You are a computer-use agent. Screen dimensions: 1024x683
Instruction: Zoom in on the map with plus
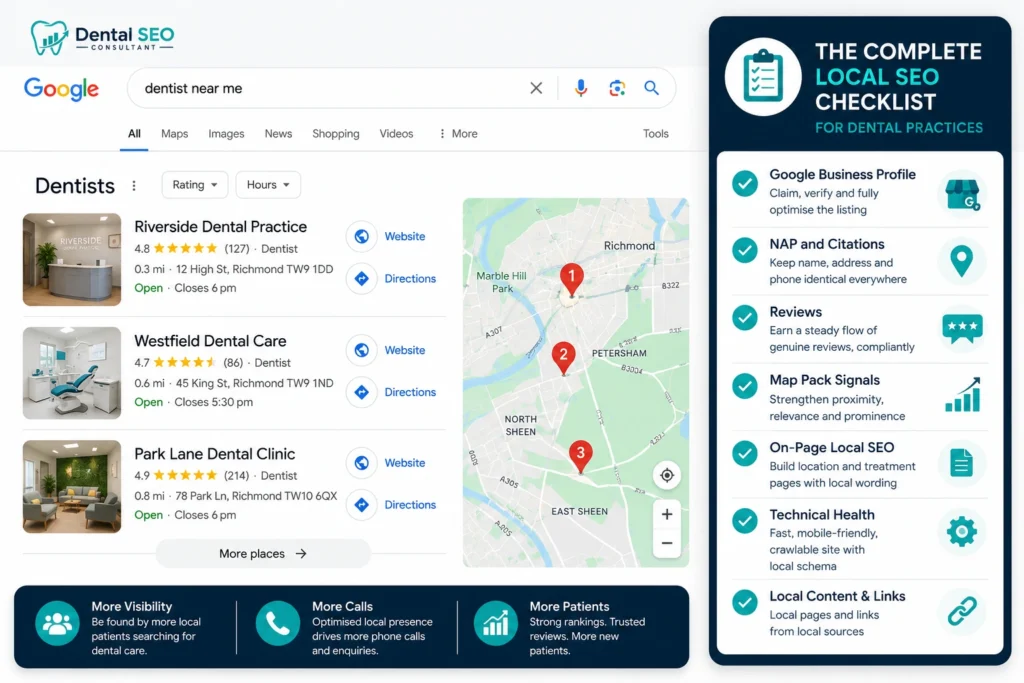(x=667, y=515)
